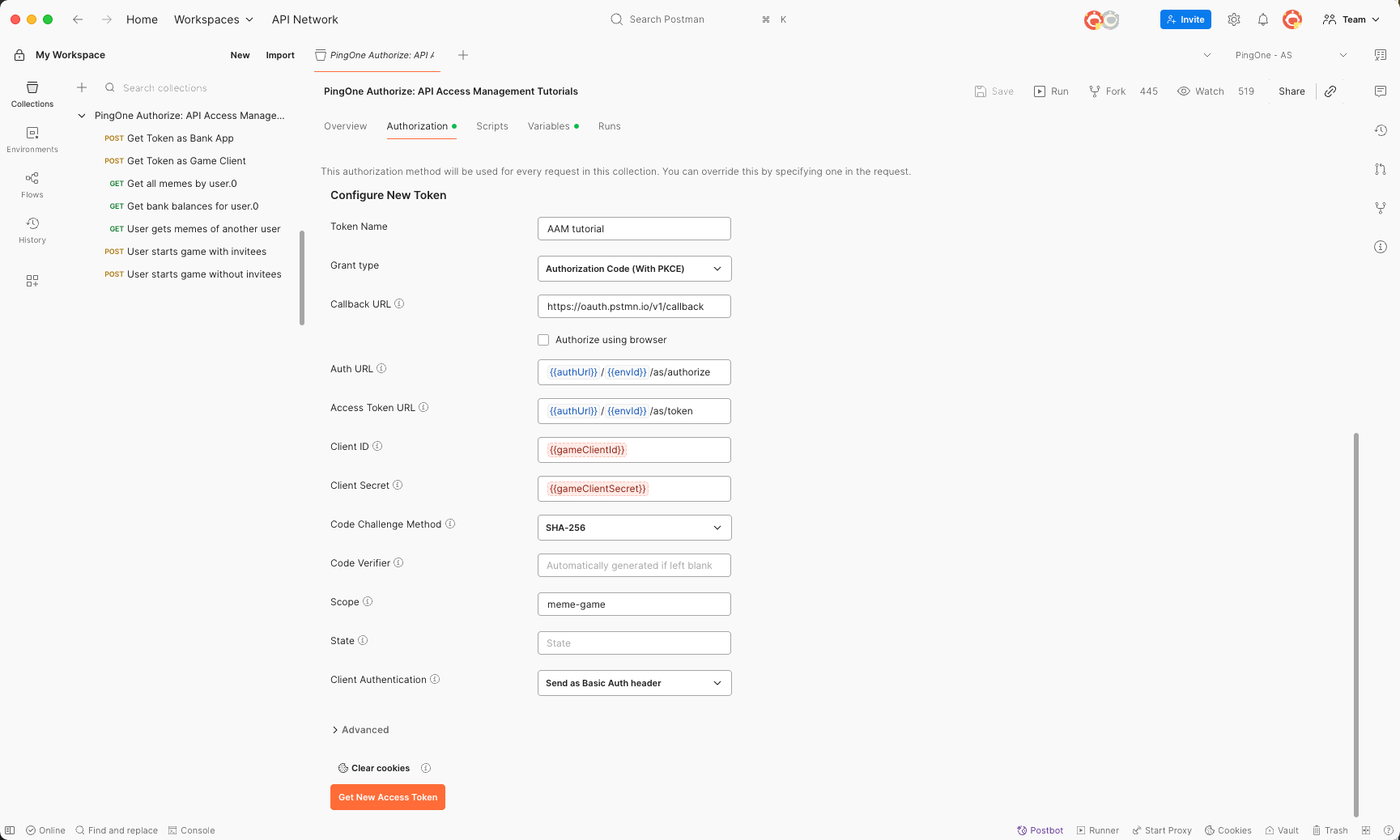Viewport: 1400px width, 840px height.
Task: Copy collection link with the link icon
Action: coord(1330,91)
